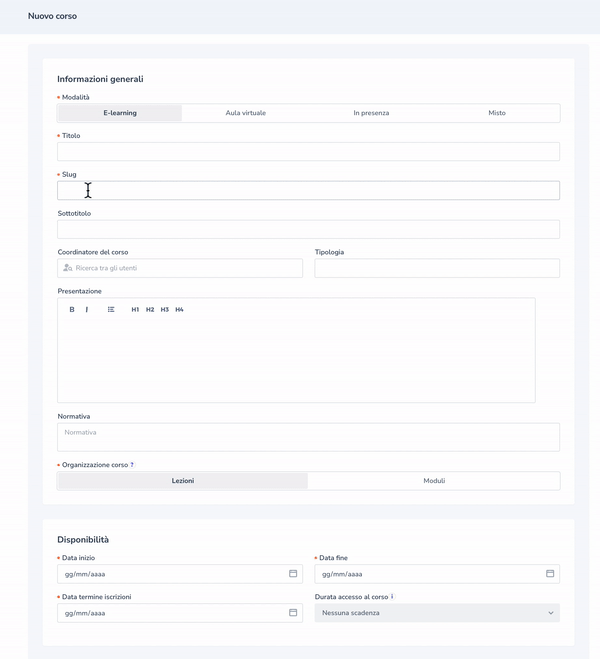Apply H1 heading in editor toolbar
600x659 pixels.
[x=135, y=310]
